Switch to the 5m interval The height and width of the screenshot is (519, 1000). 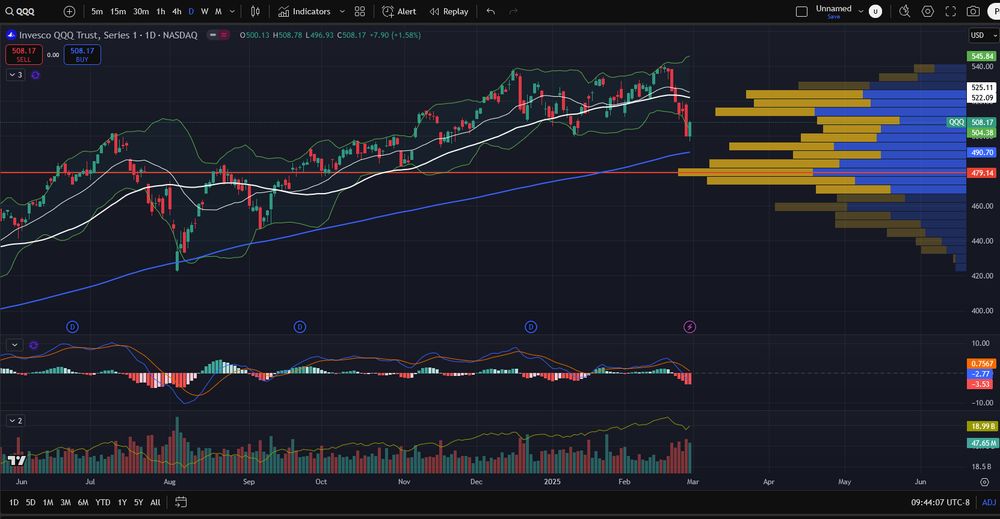pos(97,11)
